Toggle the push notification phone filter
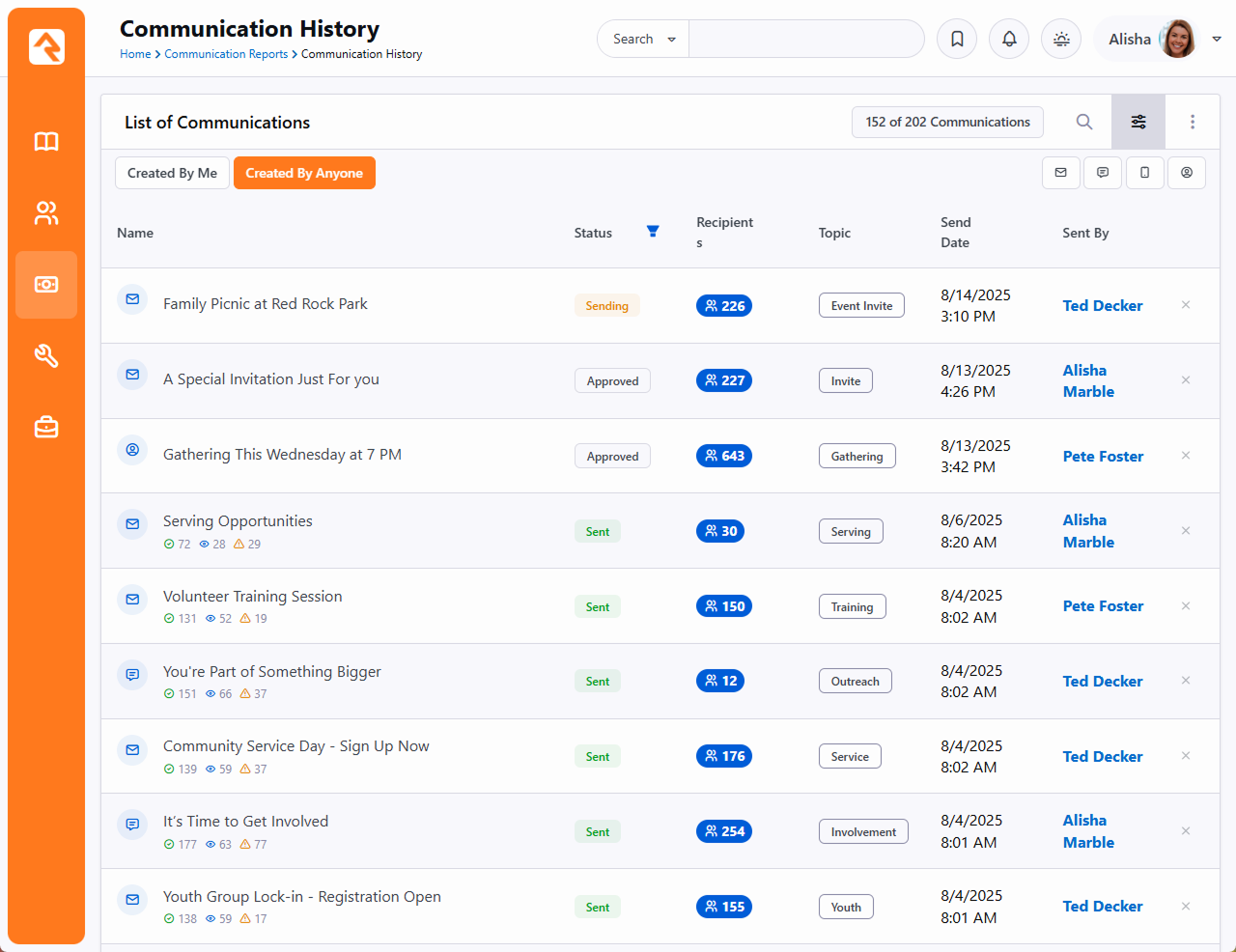This screenshot has width=1236, height=952. pos(1144,173)
